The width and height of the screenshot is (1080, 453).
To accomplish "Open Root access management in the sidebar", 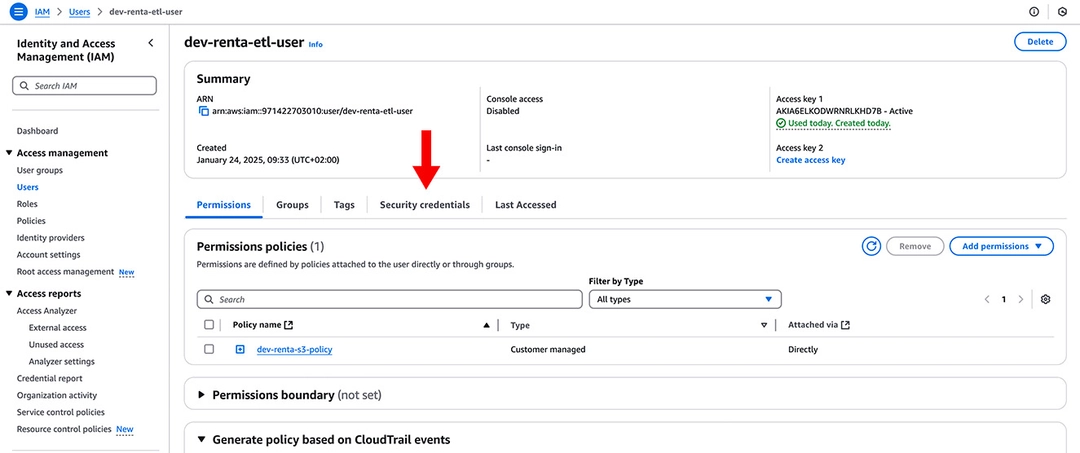I will pyautogui.click(x=65, y=272).
